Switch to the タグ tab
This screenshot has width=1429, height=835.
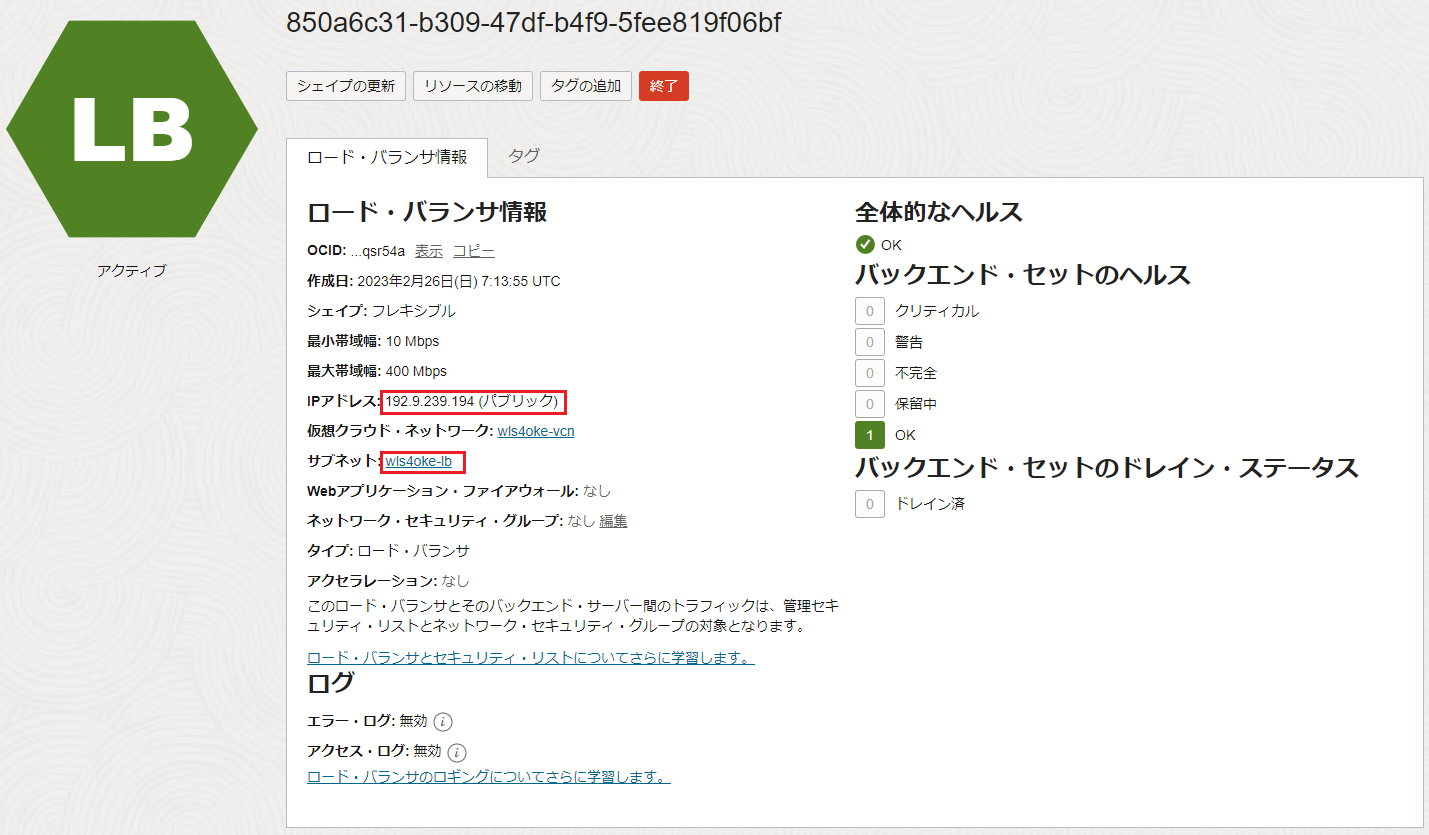click(x=524, y=156)
